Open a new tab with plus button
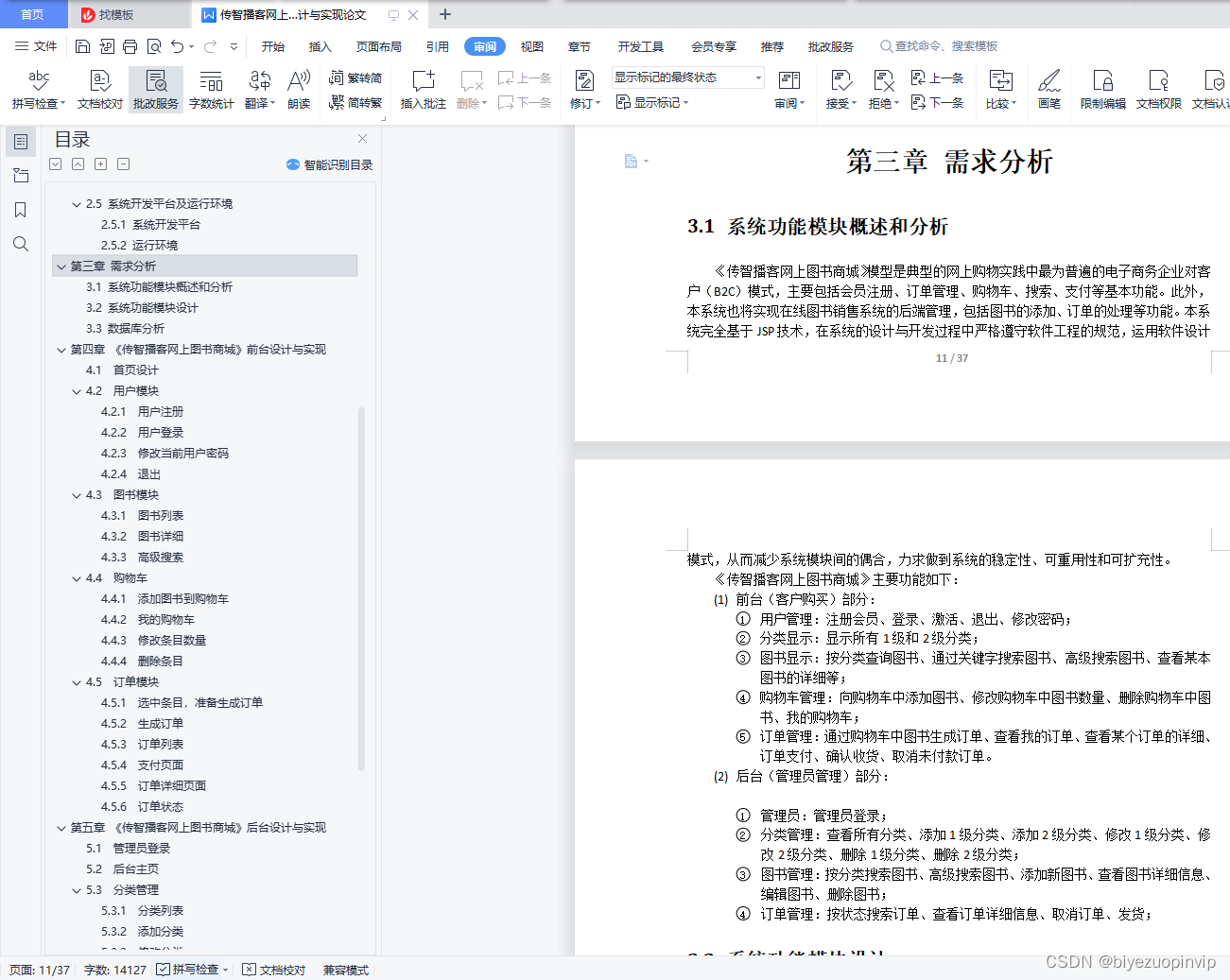1230x980 pixels. click(445, 14)
